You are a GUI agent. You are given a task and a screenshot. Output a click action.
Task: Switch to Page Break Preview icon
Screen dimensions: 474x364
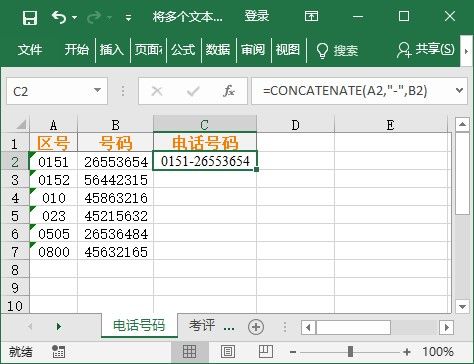click(266, 351)
